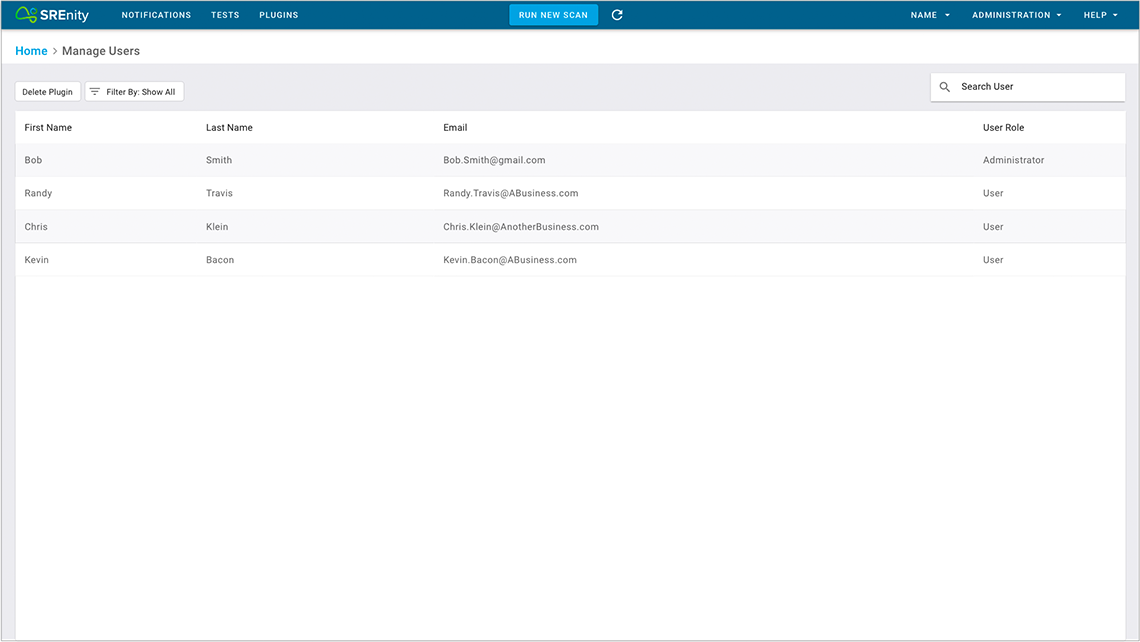Sort by the Email column header
Screen dimensions: 1140x642
455,128
